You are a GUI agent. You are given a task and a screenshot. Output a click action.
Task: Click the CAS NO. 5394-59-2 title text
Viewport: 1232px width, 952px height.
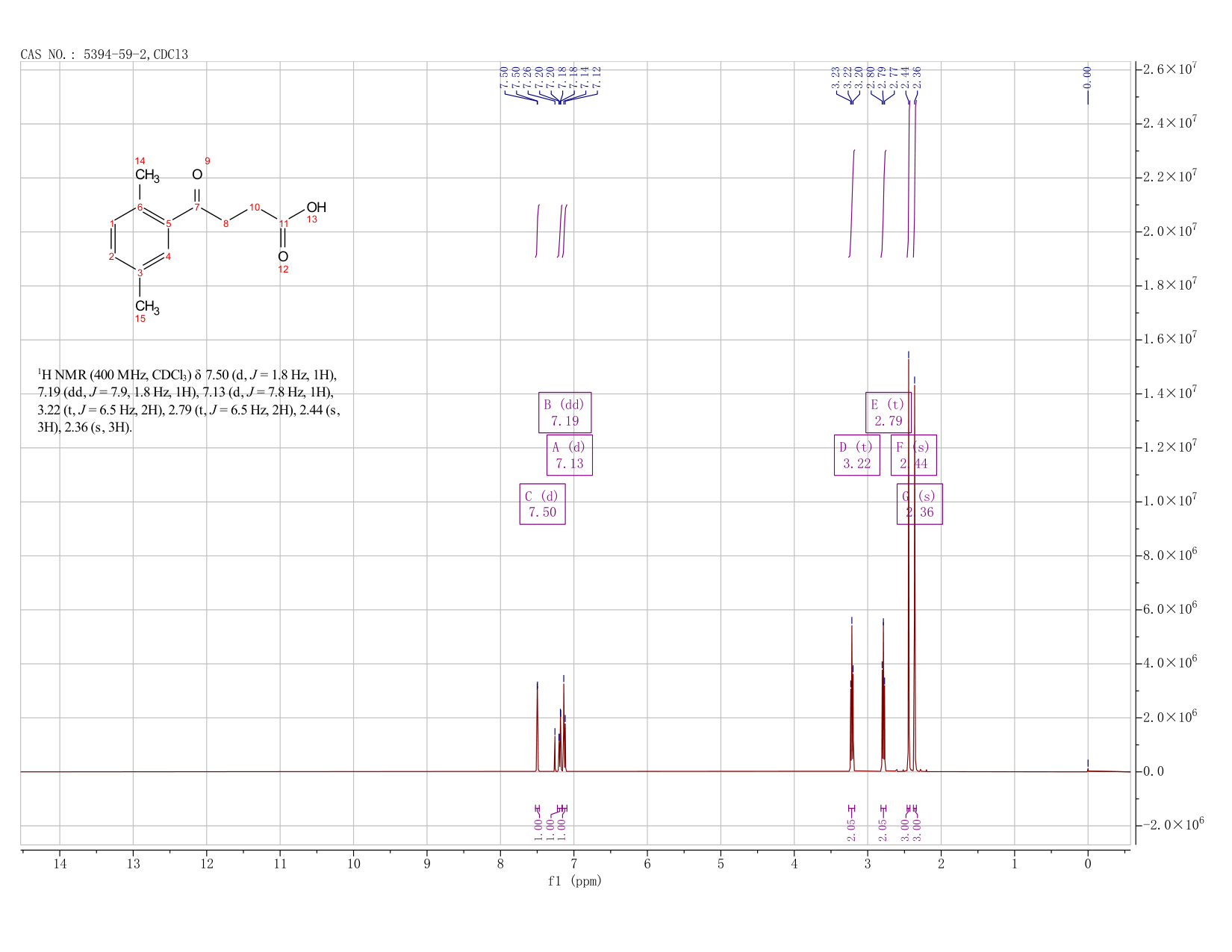[105, 55]
